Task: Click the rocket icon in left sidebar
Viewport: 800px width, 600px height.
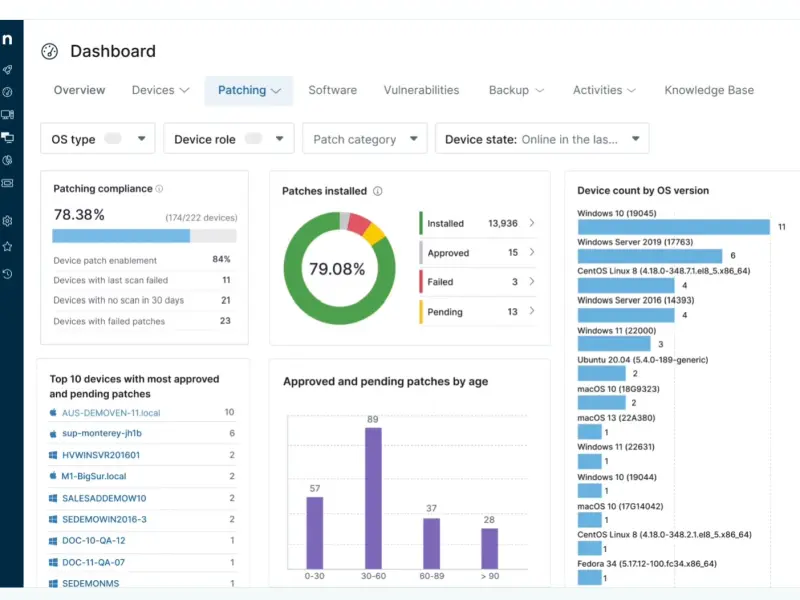Action: [x=7, y=70]
